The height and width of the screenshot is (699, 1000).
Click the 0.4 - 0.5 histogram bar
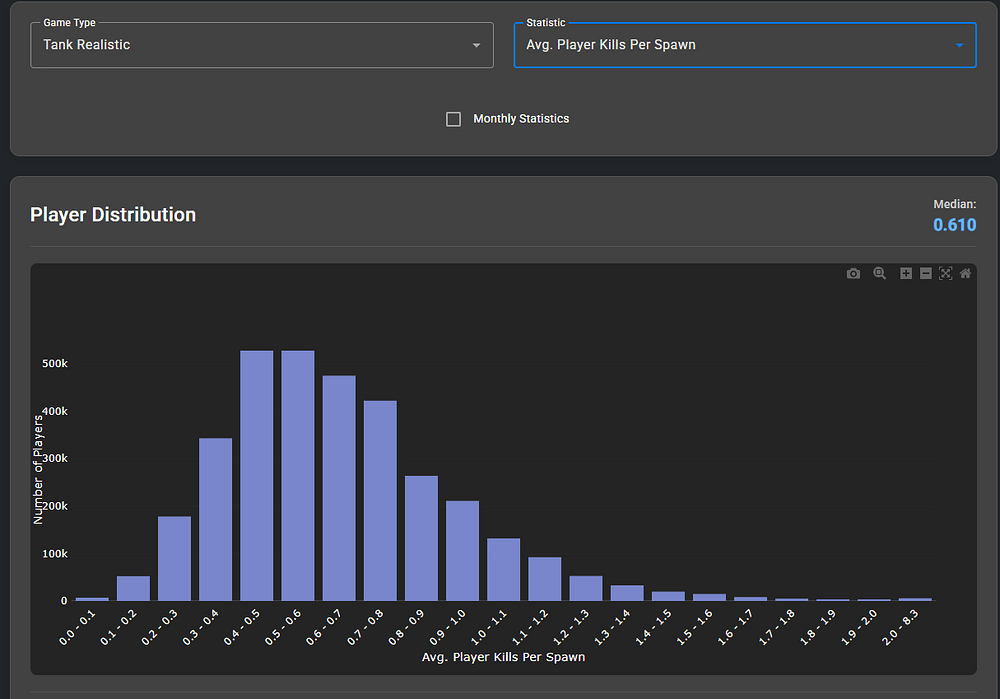coord(257,475)
